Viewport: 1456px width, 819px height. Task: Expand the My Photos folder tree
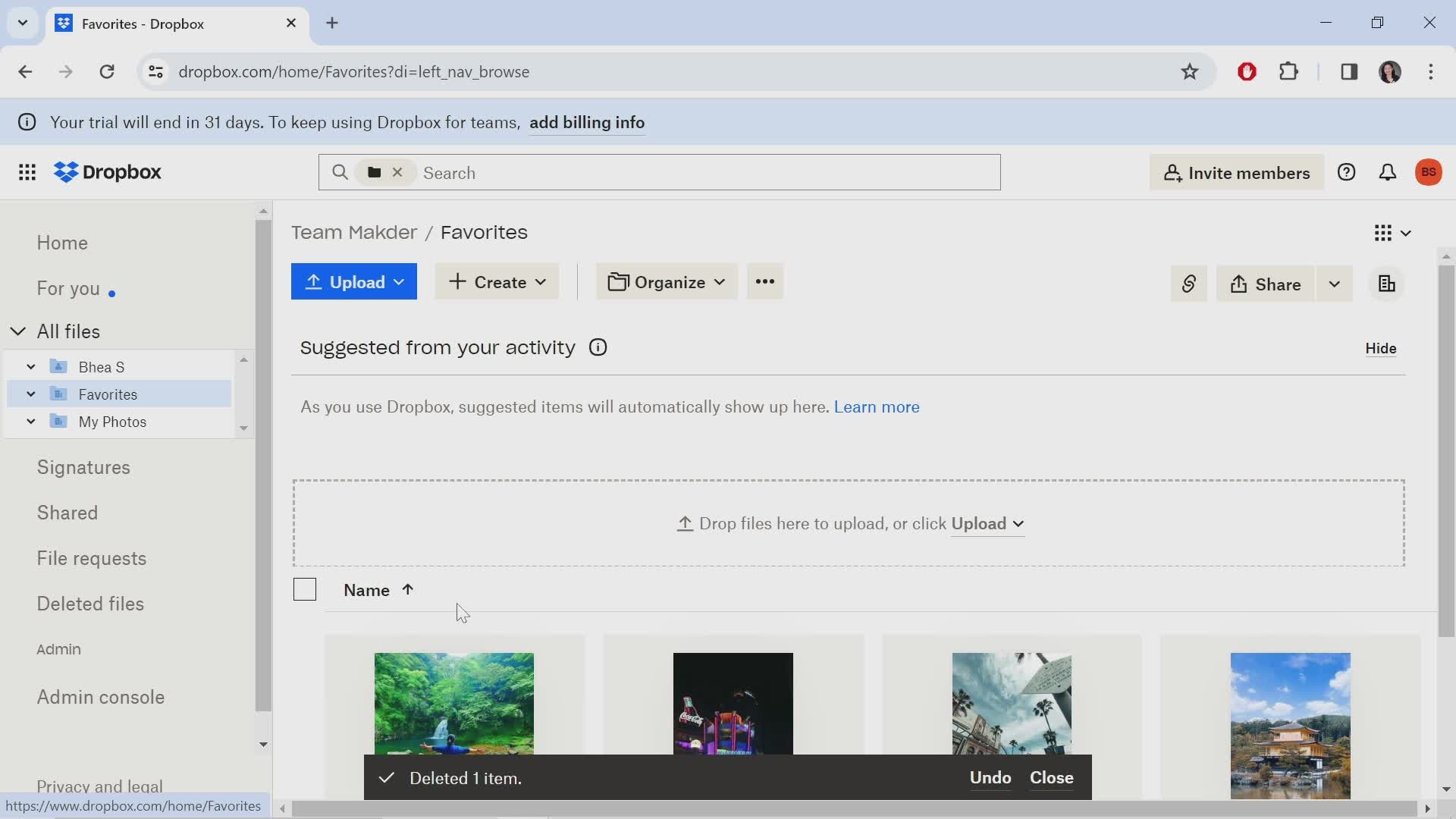pos(31,422)
